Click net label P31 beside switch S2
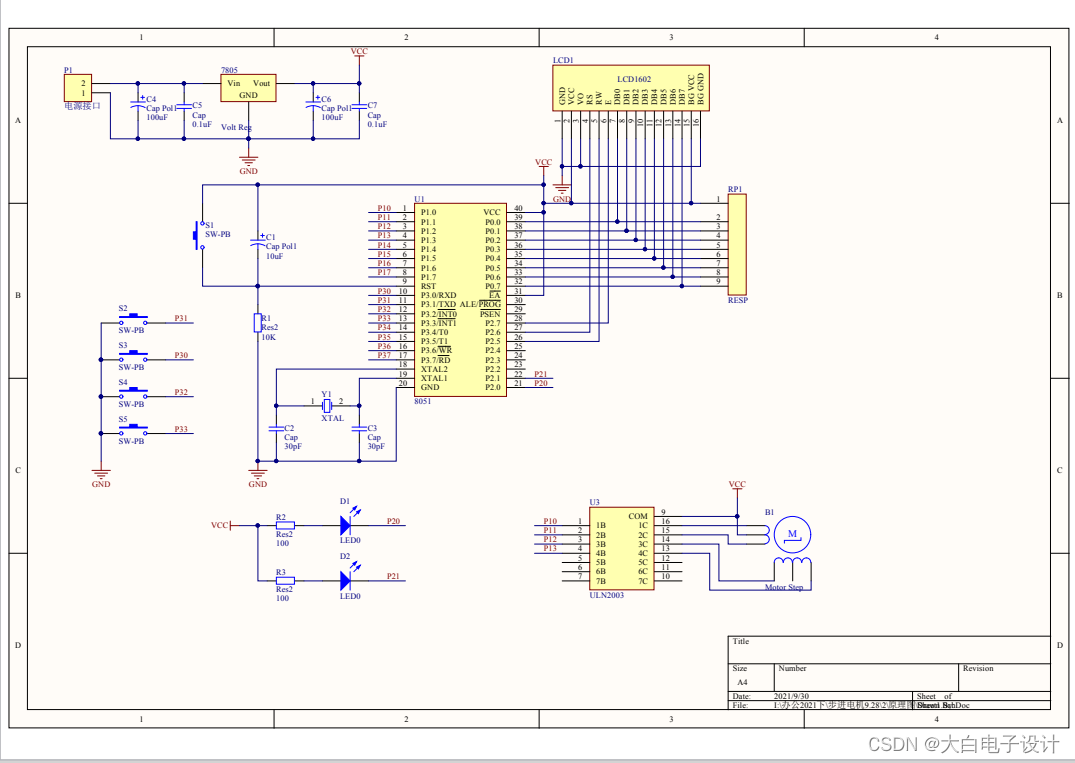The image size is (1075, 763). click(181, 318)
